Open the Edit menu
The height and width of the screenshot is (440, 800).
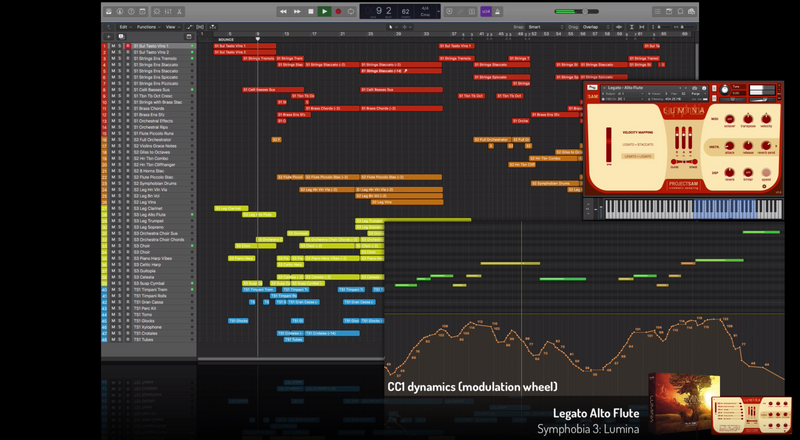125,27
